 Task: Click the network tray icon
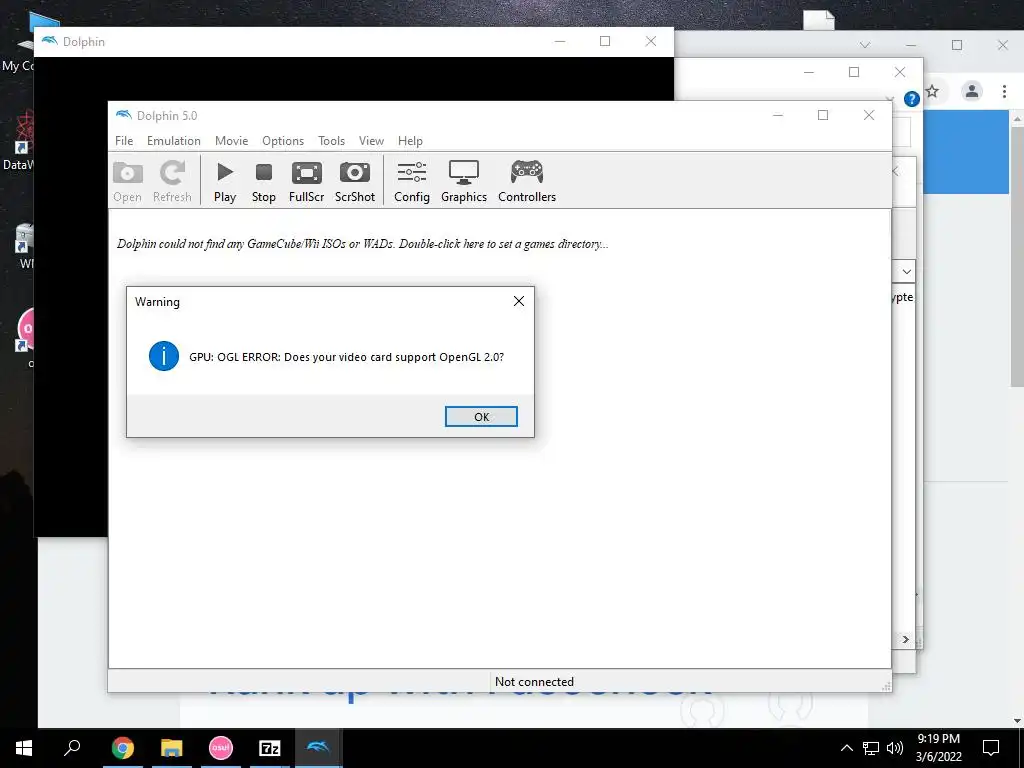(871, 748)
